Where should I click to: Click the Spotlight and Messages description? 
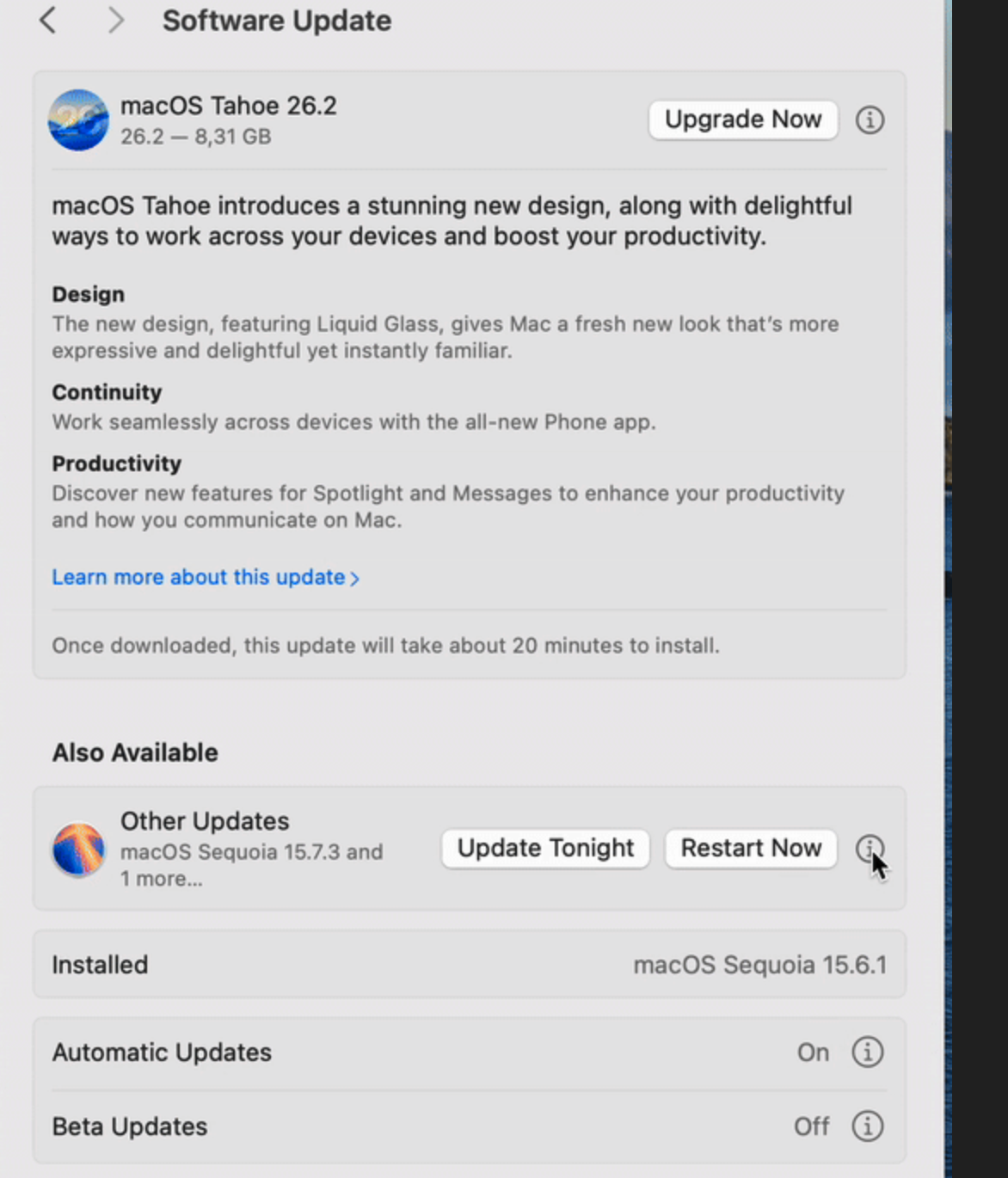click(x=448, y=506)
